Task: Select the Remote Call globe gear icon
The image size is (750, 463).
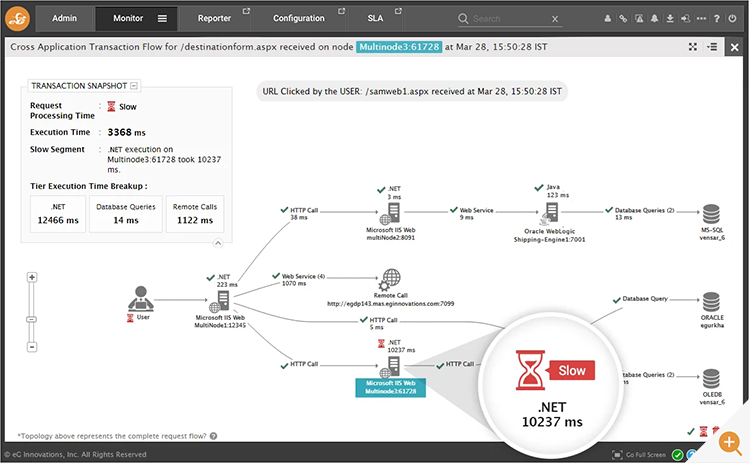Action: (389, 280)
